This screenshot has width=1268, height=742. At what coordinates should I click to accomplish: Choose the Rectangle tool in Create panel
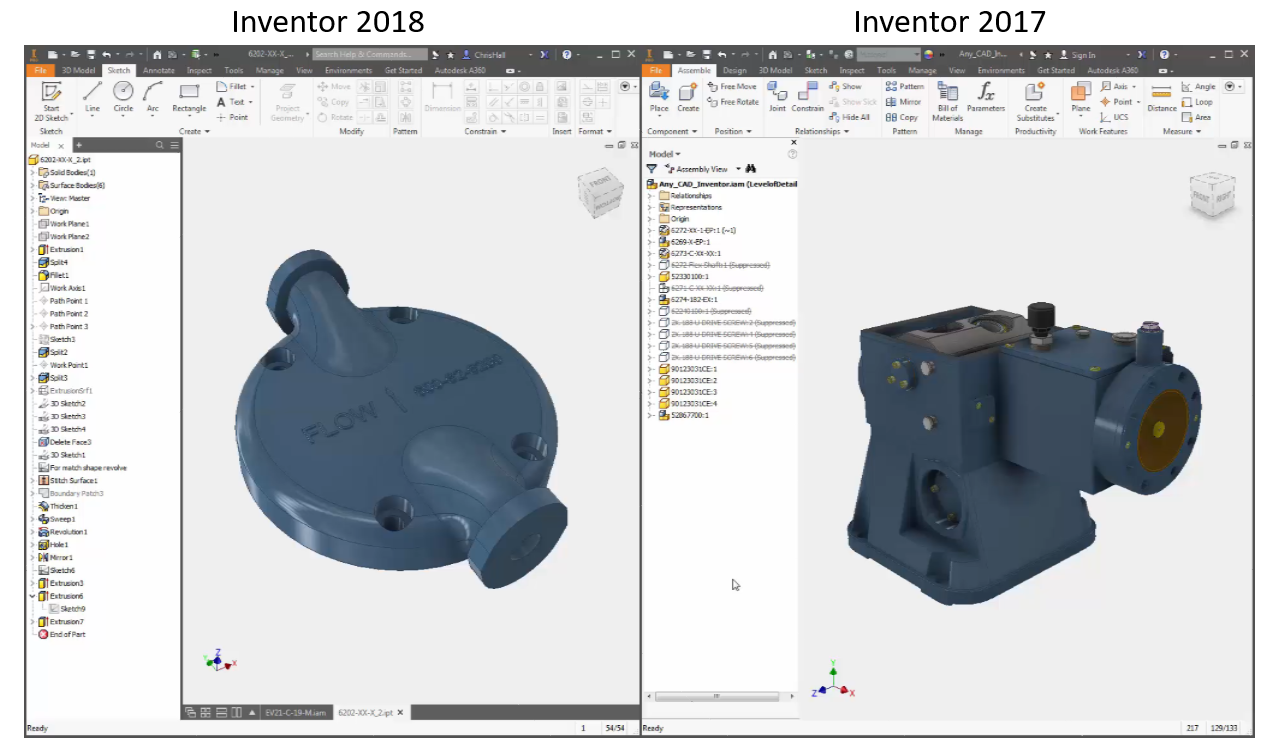coord(189,94)
